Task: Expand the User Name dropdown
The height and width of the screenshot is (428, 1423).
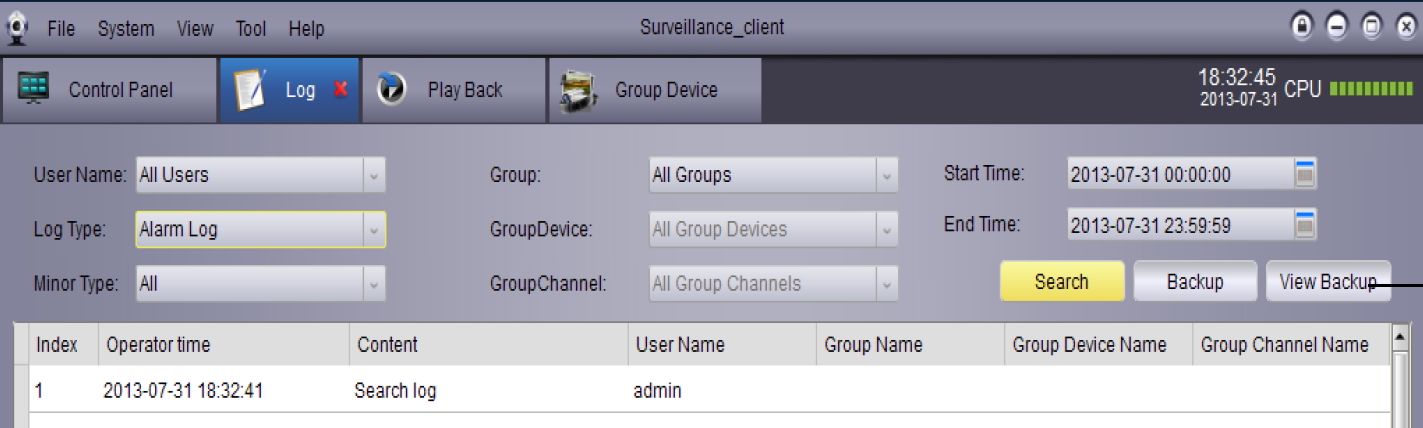Action: pyautogui.click(x=374, y=175)
